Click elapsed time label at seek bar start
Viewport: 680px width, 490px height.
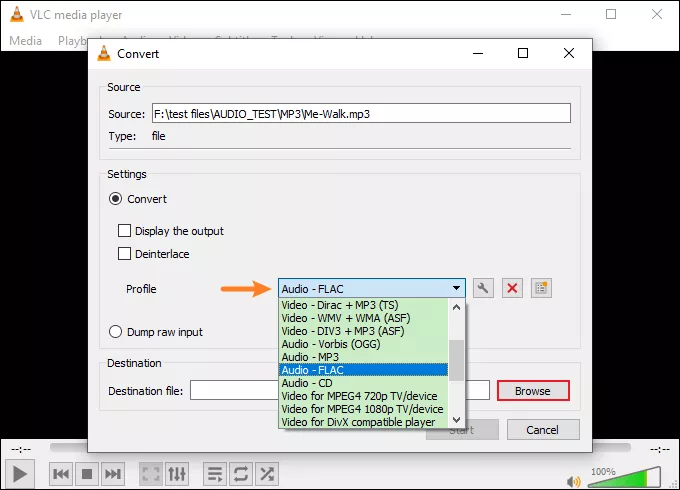[21, 449]
